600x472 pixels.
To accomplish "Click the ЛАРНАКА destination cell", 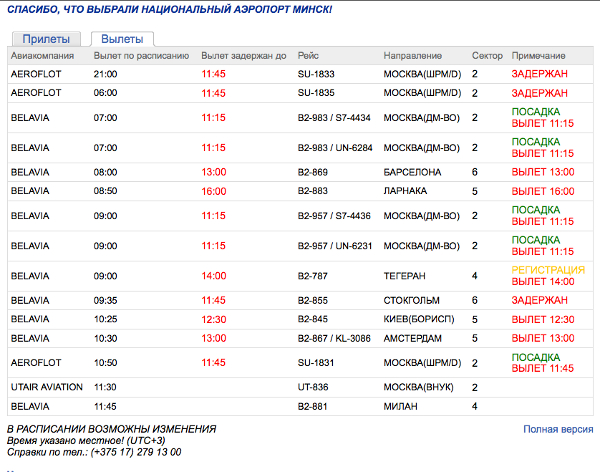I will click(405, 190).
